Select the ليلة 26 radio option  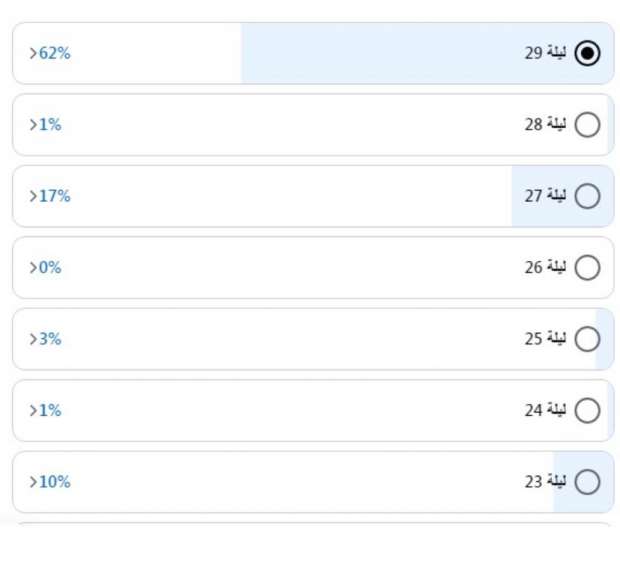pyautogui.click(x=588, y=268)
